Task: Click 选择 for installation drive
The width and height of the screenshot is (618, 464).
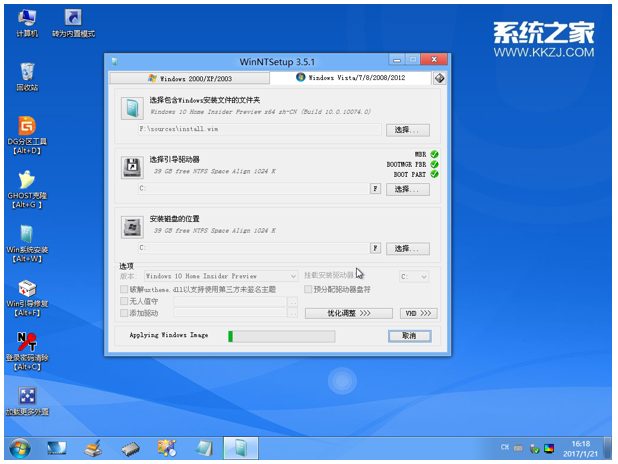Action: [x=408, y=248]
